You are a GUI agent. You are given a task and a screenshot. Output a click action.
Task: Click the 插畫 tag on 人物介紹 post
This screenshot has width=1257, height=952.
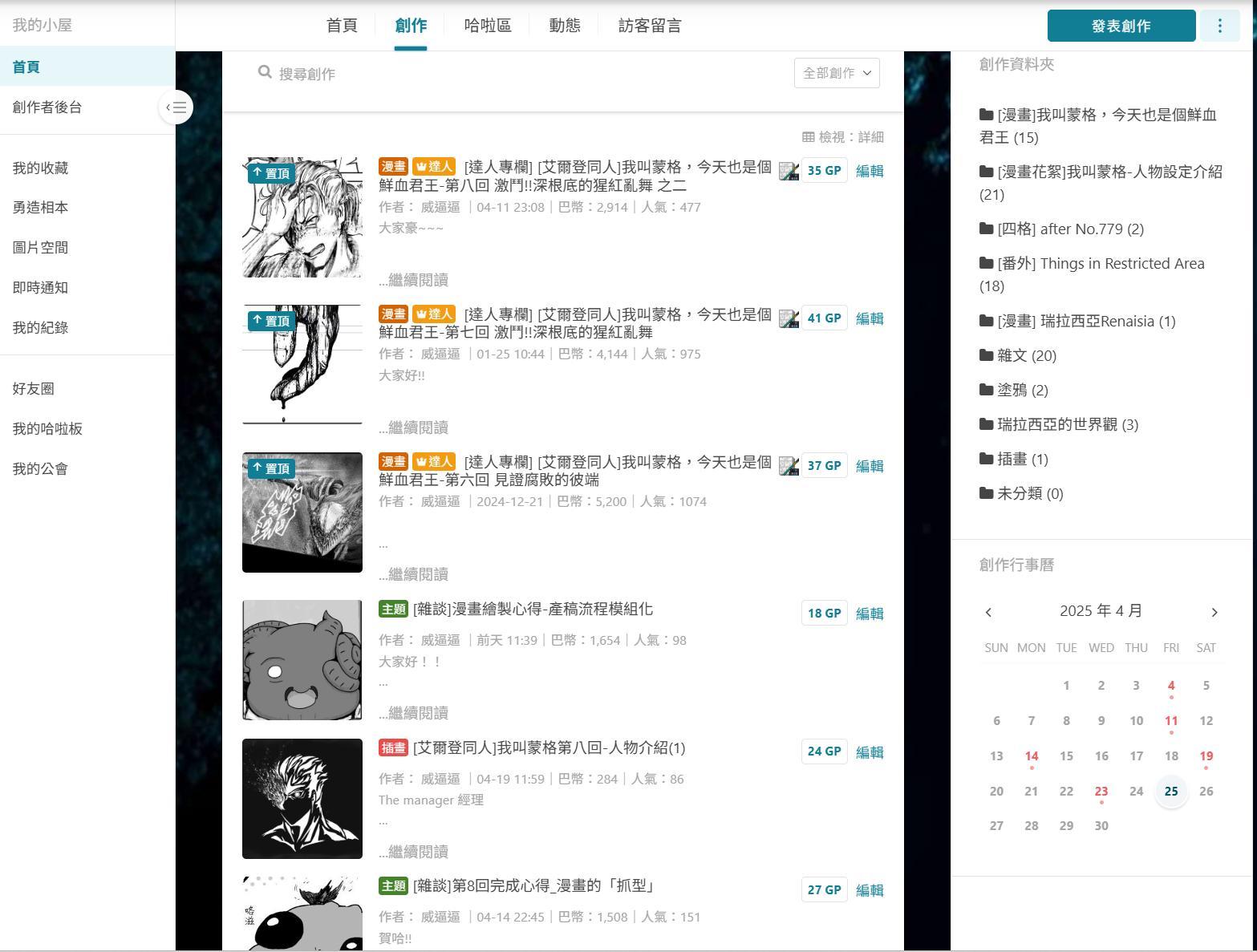pos(393,747)
